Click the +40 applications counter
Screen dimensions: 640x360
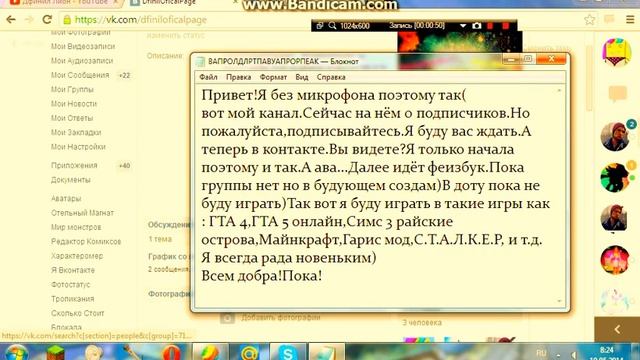coord(124,166)
